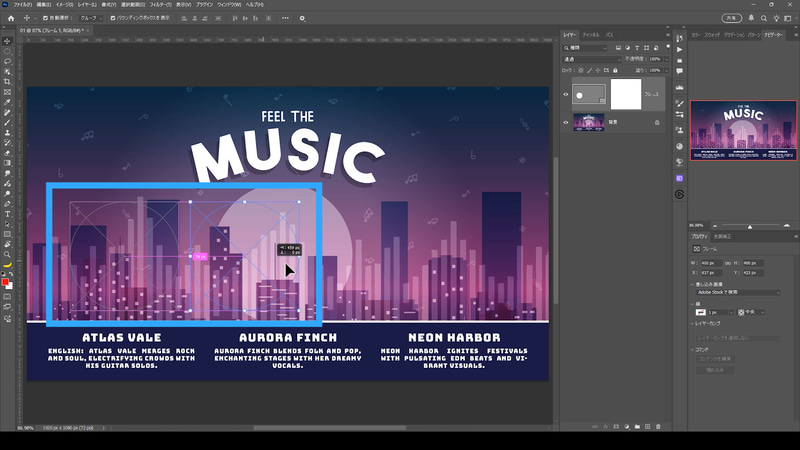This screenshot has height=450, width=800.
Task: Switch to the チャンネル (Channels) tab
Action: point(592,34)
